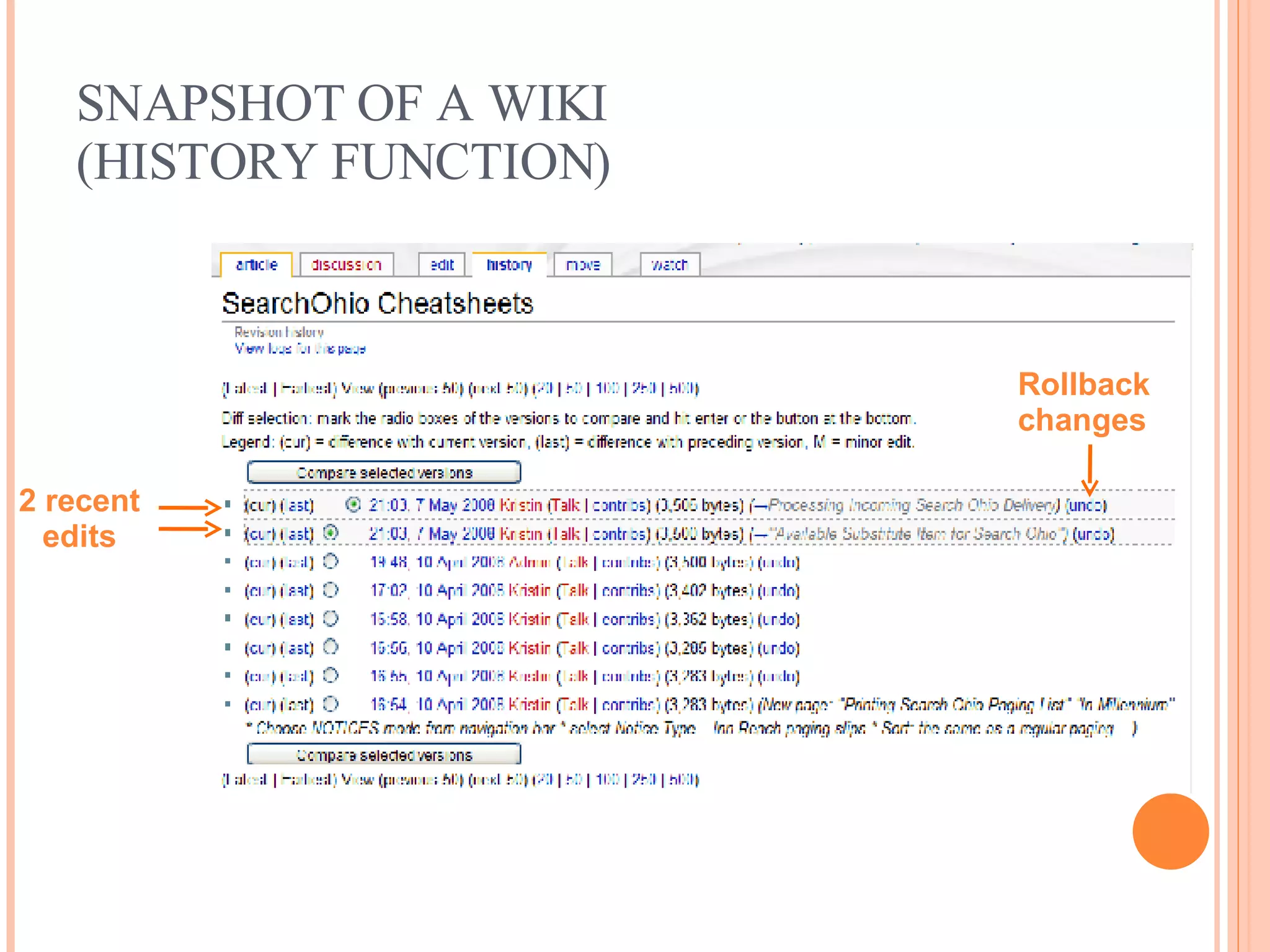
Task: Select radio for Available Substitute Item revision
Action: [x=331, y=532]
